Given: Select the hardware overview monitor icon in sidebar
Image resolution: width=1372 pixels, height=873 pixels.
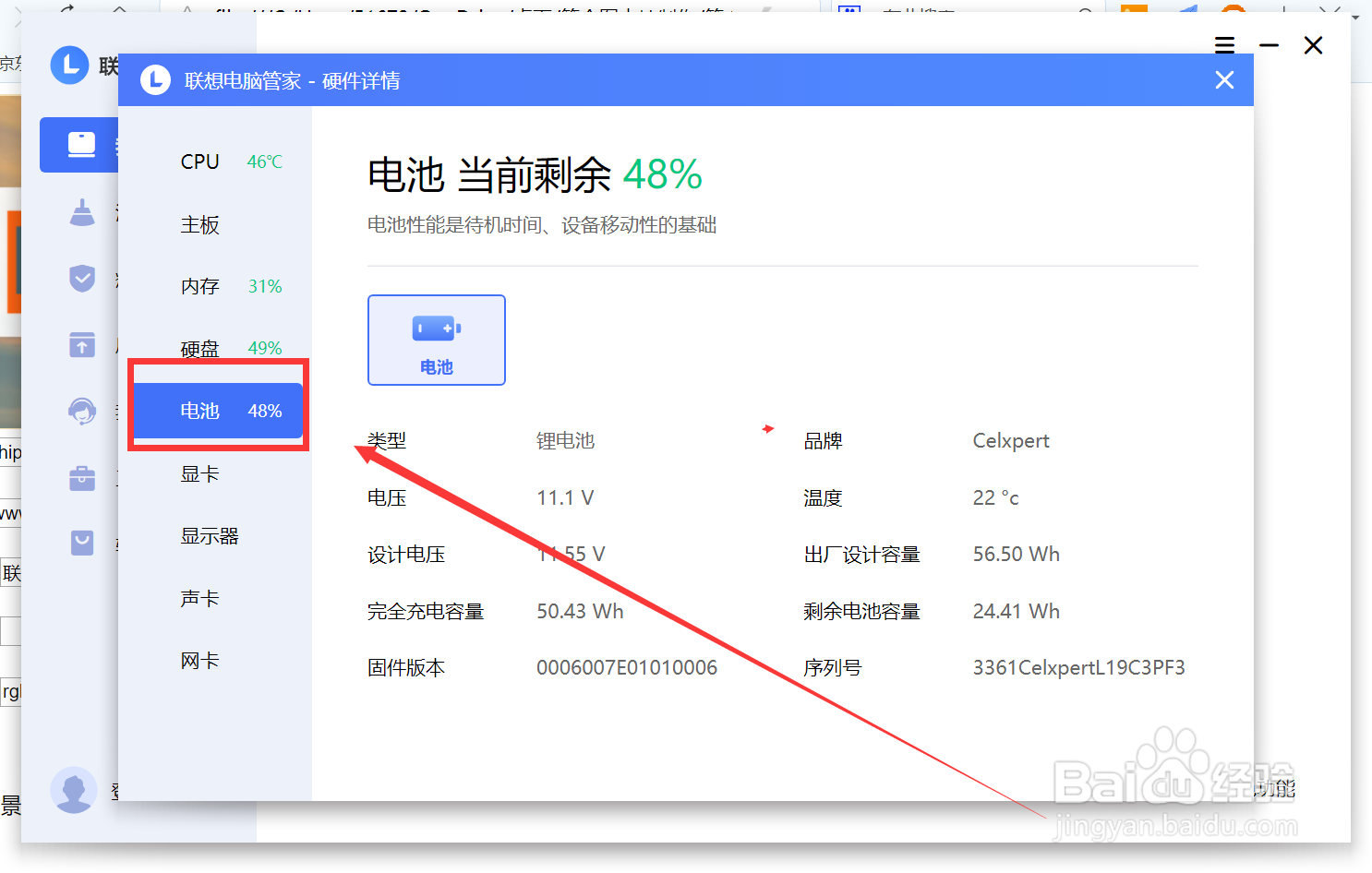Looking at the screenshot, I should click(x=80, y=145).
